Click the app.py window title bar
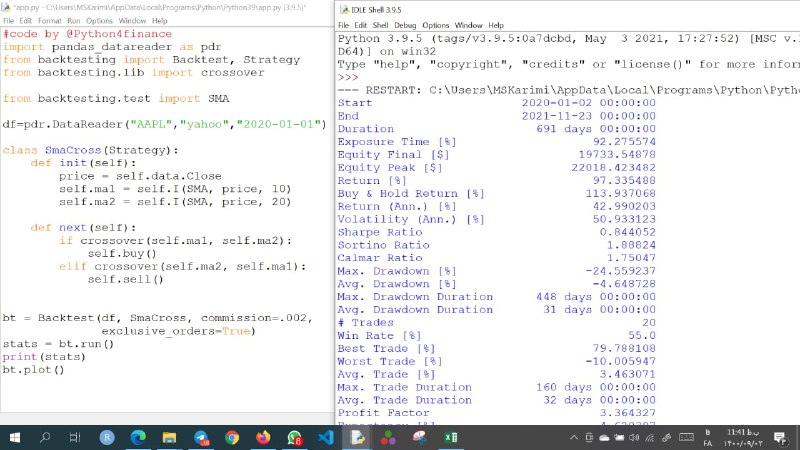Image resolution: width=800 pixels, height=450 pixels. 167,8
